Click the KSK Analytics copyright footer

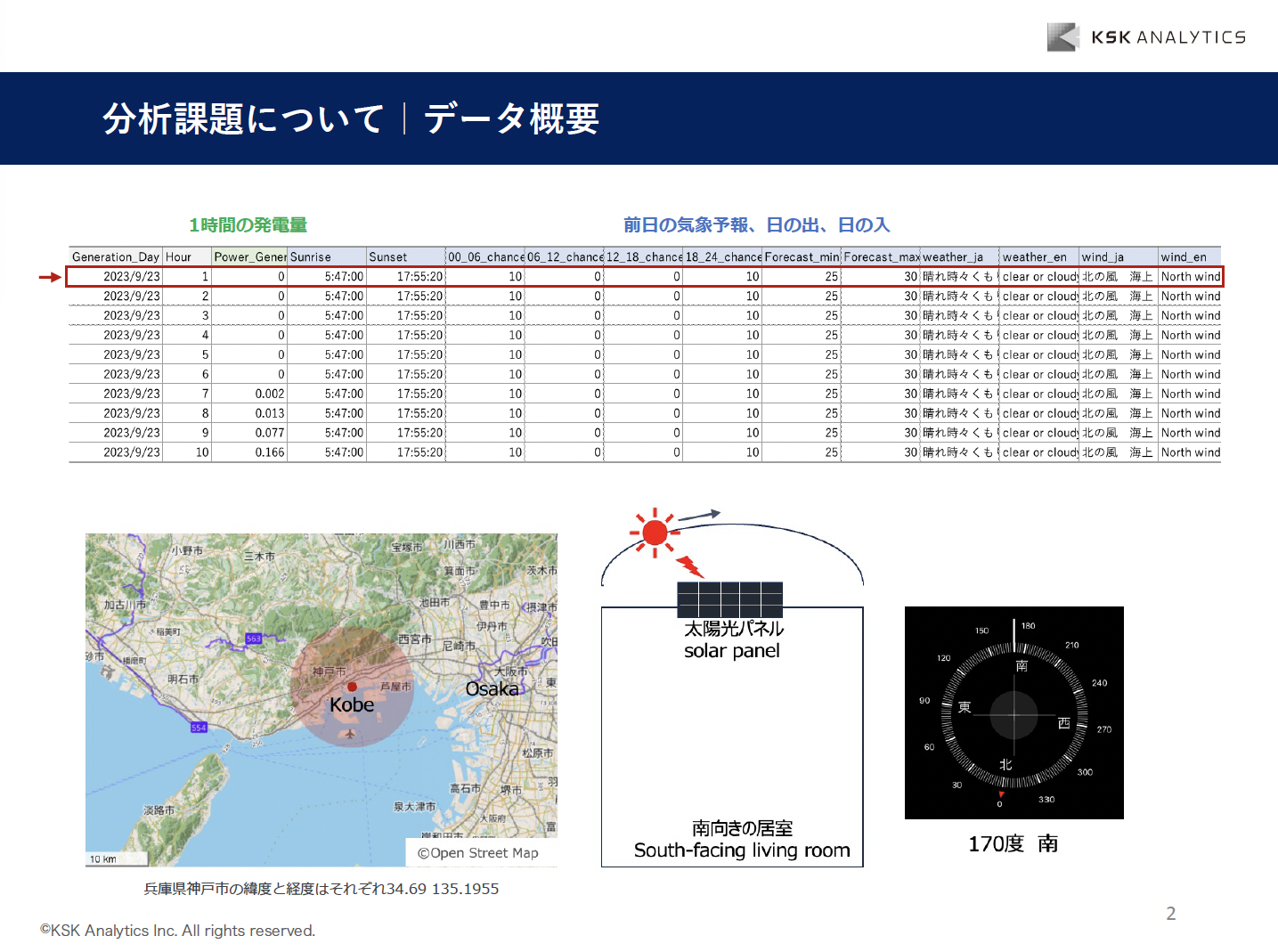(x=177, y=931)
